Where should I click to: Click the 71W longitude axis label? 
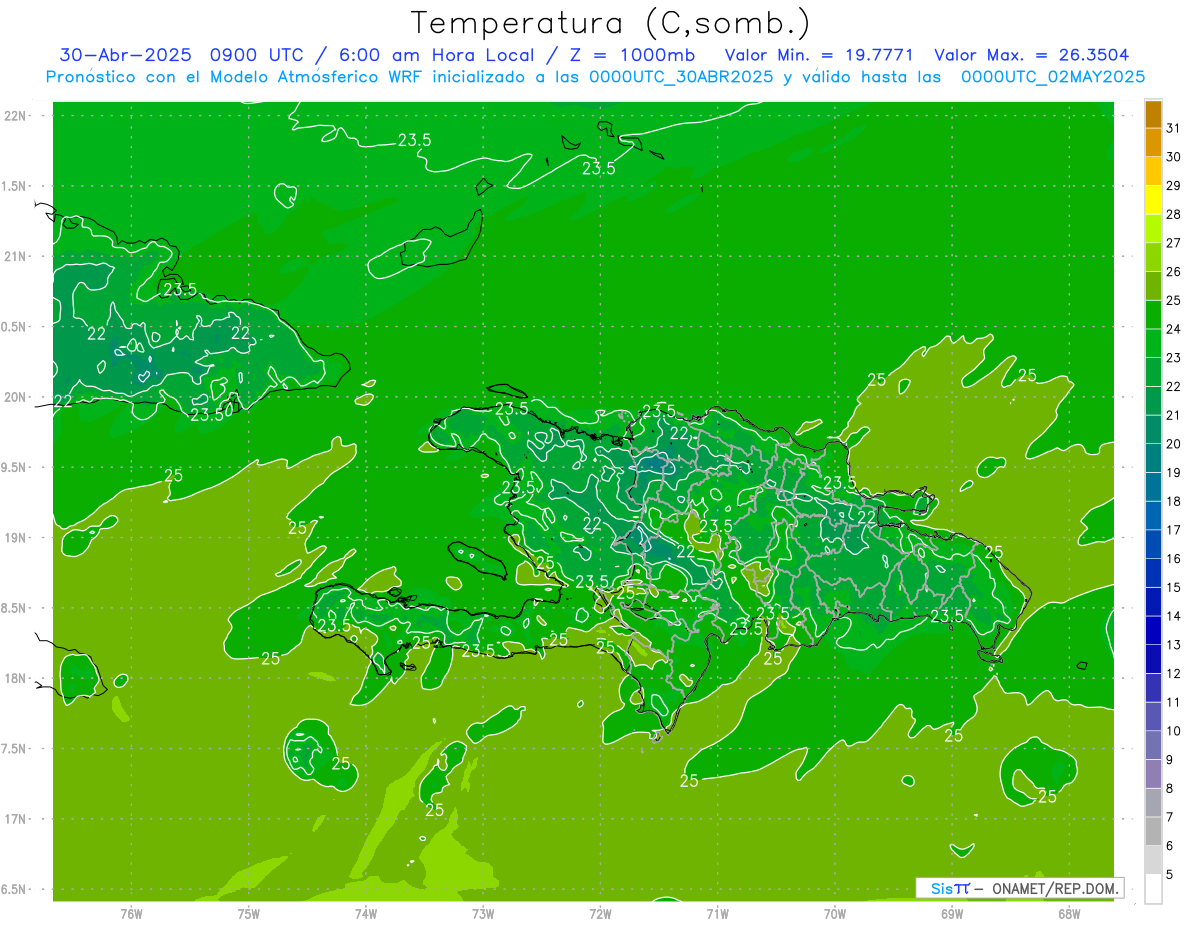(717, 913)
